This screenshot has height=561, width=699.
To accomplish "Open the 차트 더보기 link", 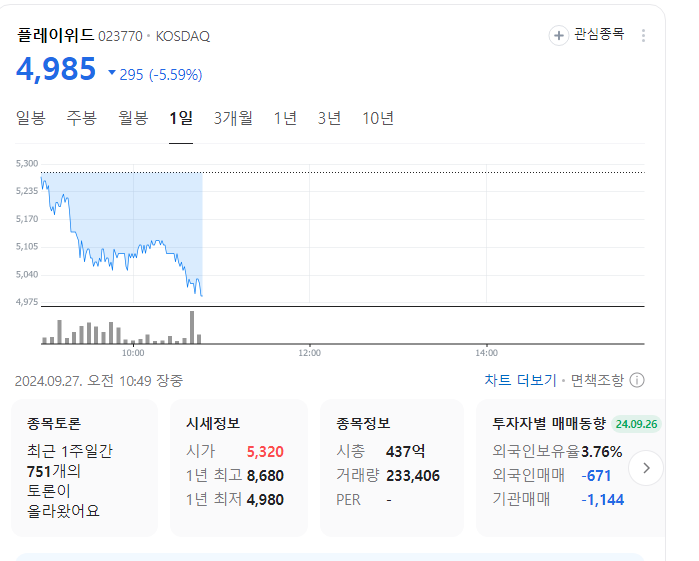I will 520,380.
